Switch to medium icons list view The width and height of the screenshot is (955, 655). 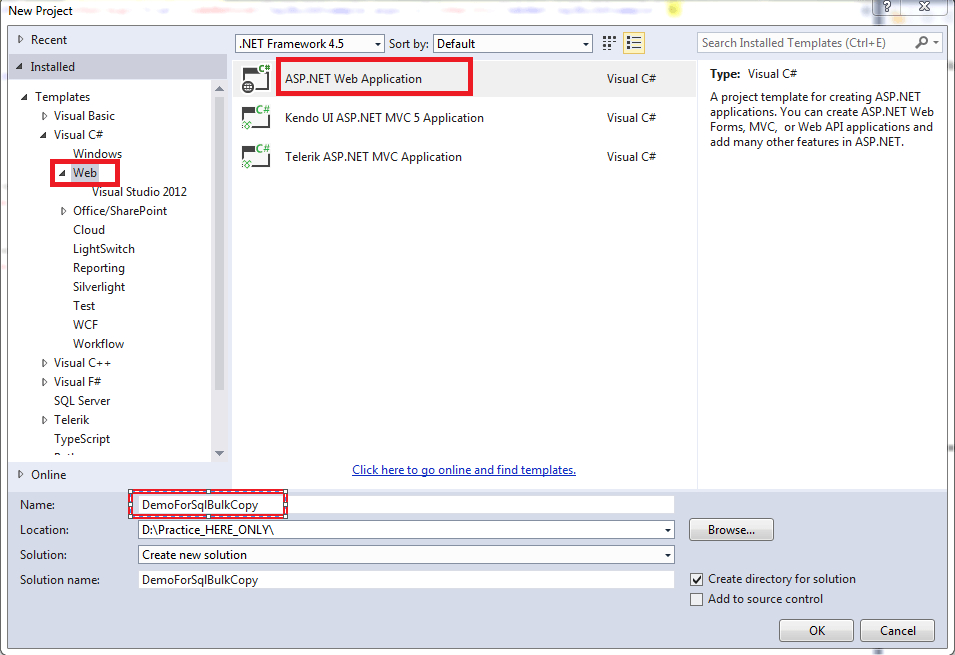[634, 43]
